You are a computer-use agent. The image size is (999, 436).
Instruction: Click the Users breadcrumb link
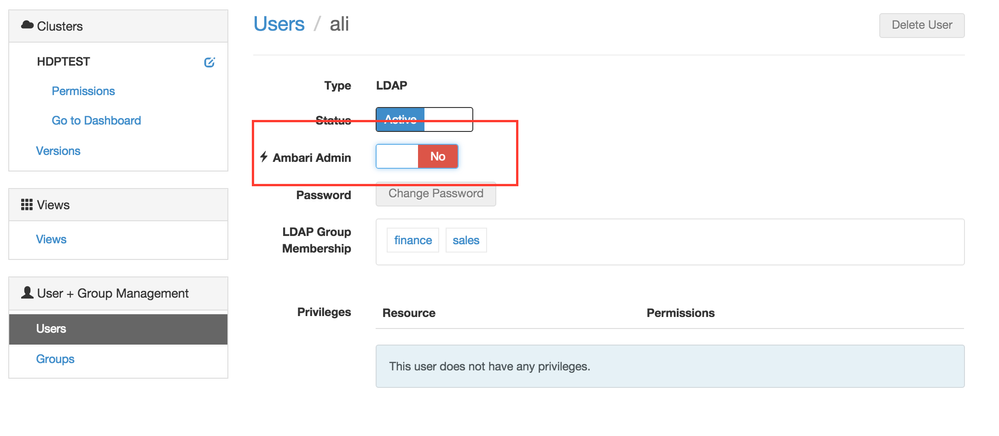point(279,24)
